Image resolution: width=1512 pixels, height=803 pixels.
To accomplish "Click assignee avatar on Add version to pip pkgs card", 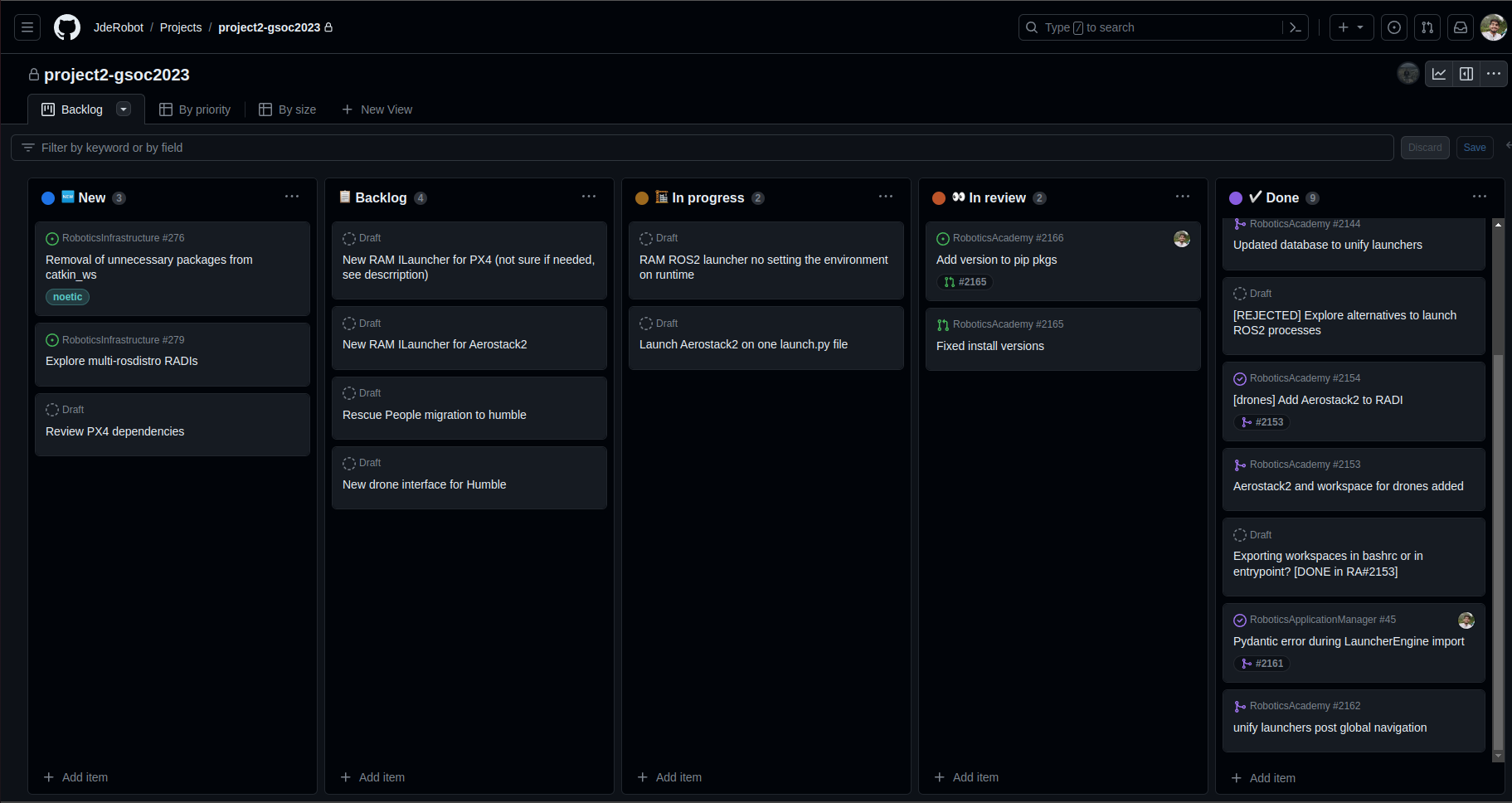I will coord(1182,239).
